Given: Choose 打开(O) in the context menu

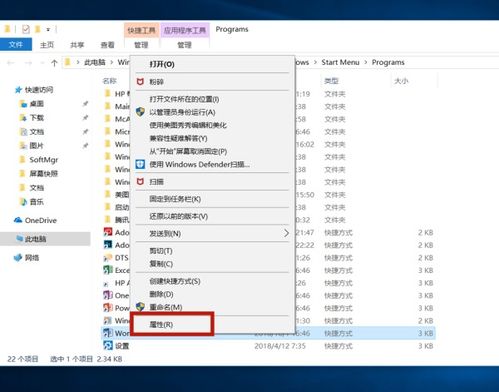Looking at the screenshot, I should (162, 64).
